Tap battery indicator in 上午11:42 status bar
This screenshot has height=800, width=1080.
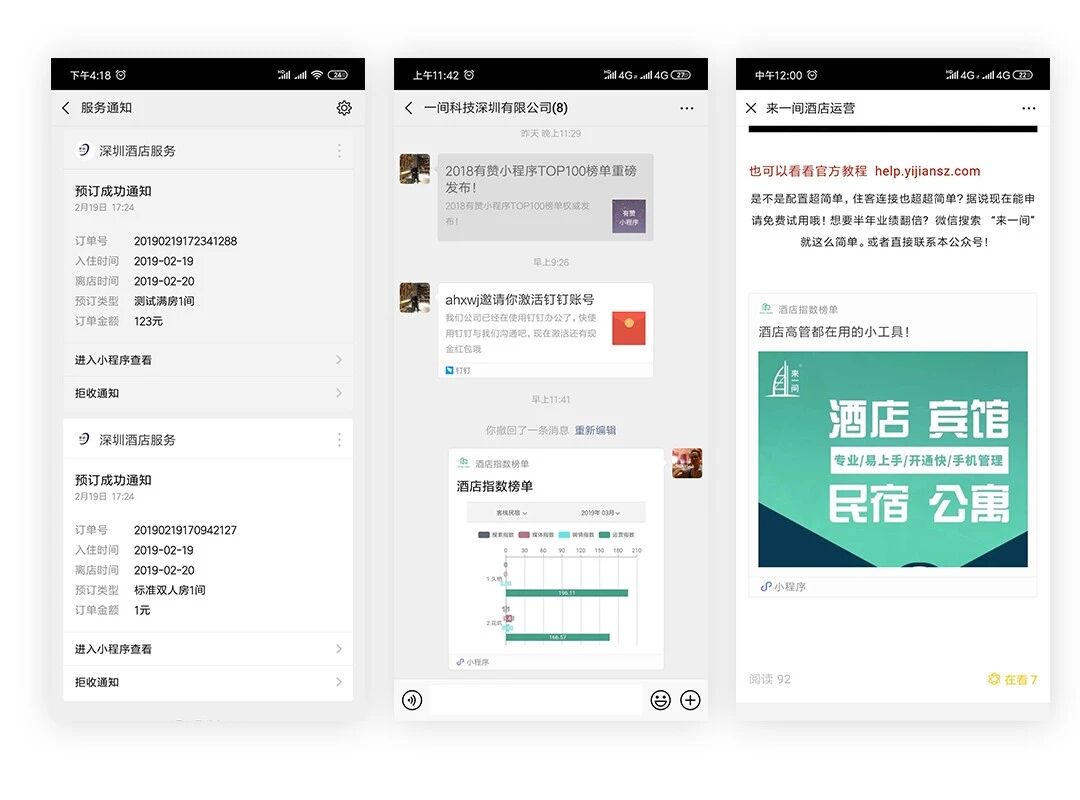pyautogui.click(x=681, y=74)
